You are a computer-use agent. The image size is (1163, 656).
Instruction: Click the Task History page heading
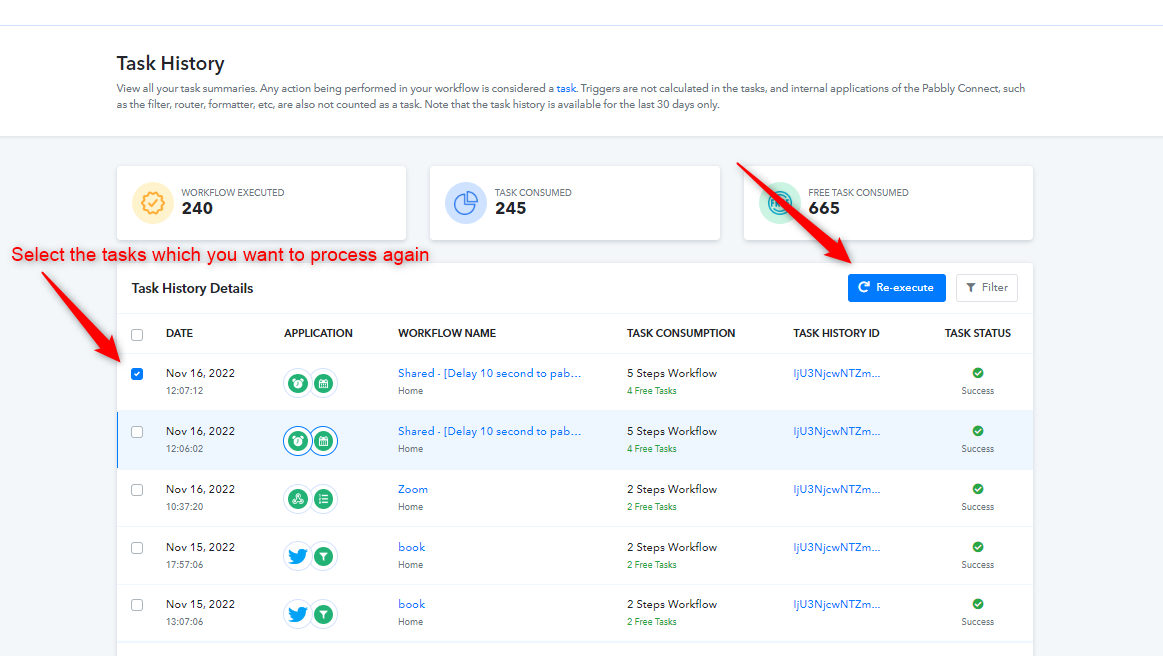click(x=170, y=64)
